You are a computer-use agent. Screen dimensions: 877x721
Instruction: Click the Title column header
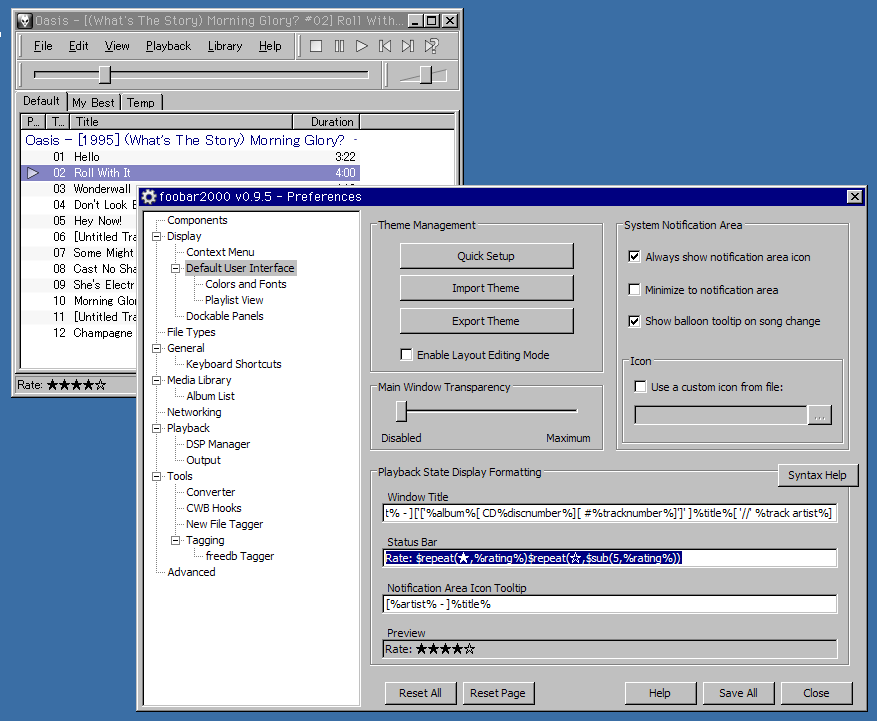(181, 121)
